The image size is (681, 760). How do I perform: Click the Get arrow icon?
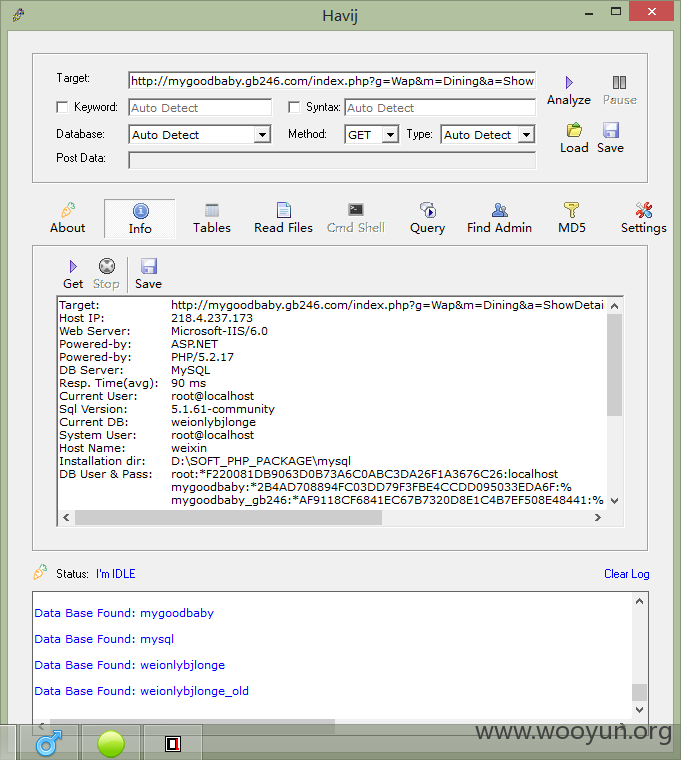click(x=73, y=267)
